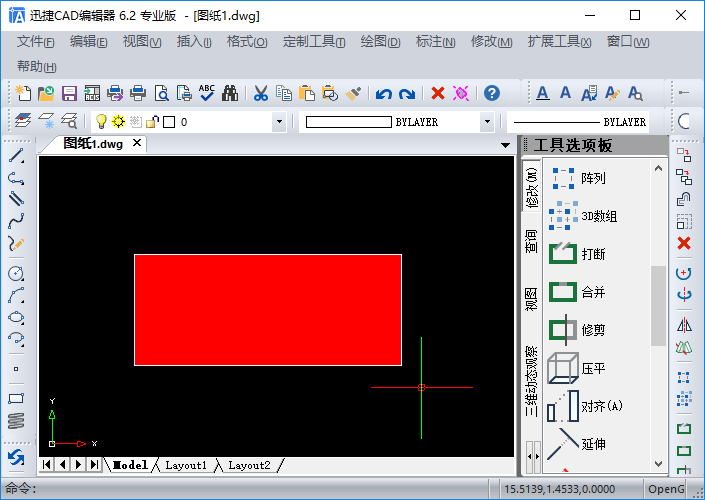The height and width of the screenshot is (500, 705).
Task: Open the Layer manager icon
Action: click(x=23, y=121)
